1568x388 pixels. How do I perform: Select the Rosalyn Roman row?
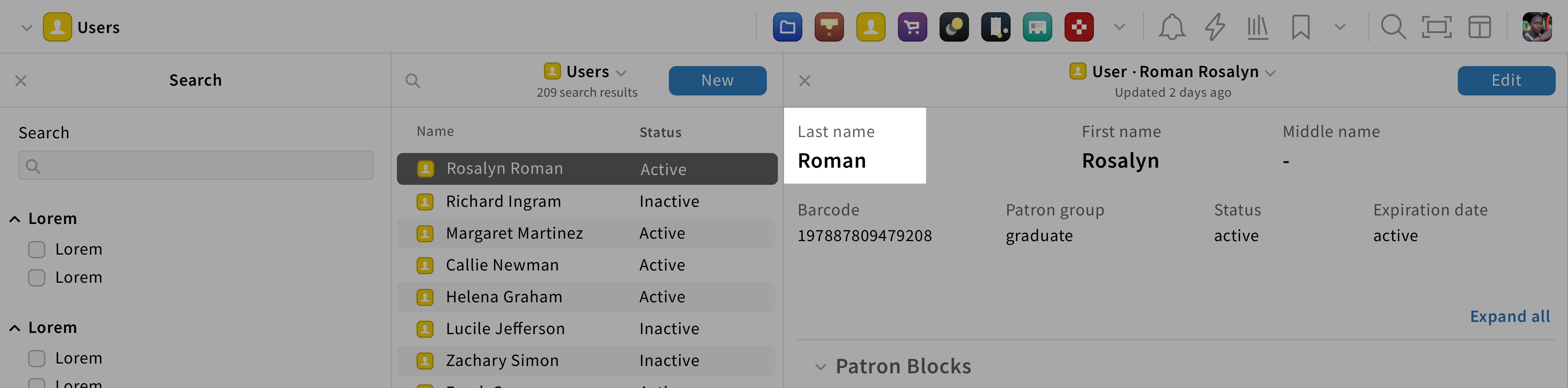tap(587, 169)
